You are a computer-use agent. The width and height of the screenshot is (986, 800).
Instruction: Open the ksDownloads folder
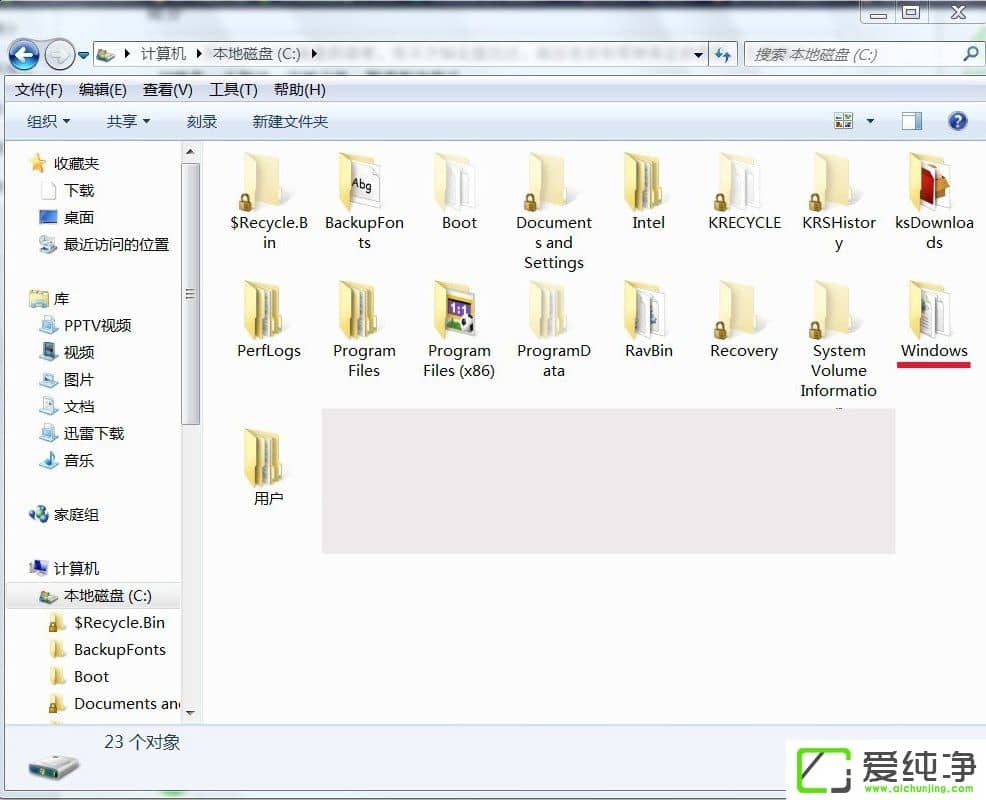933,183
